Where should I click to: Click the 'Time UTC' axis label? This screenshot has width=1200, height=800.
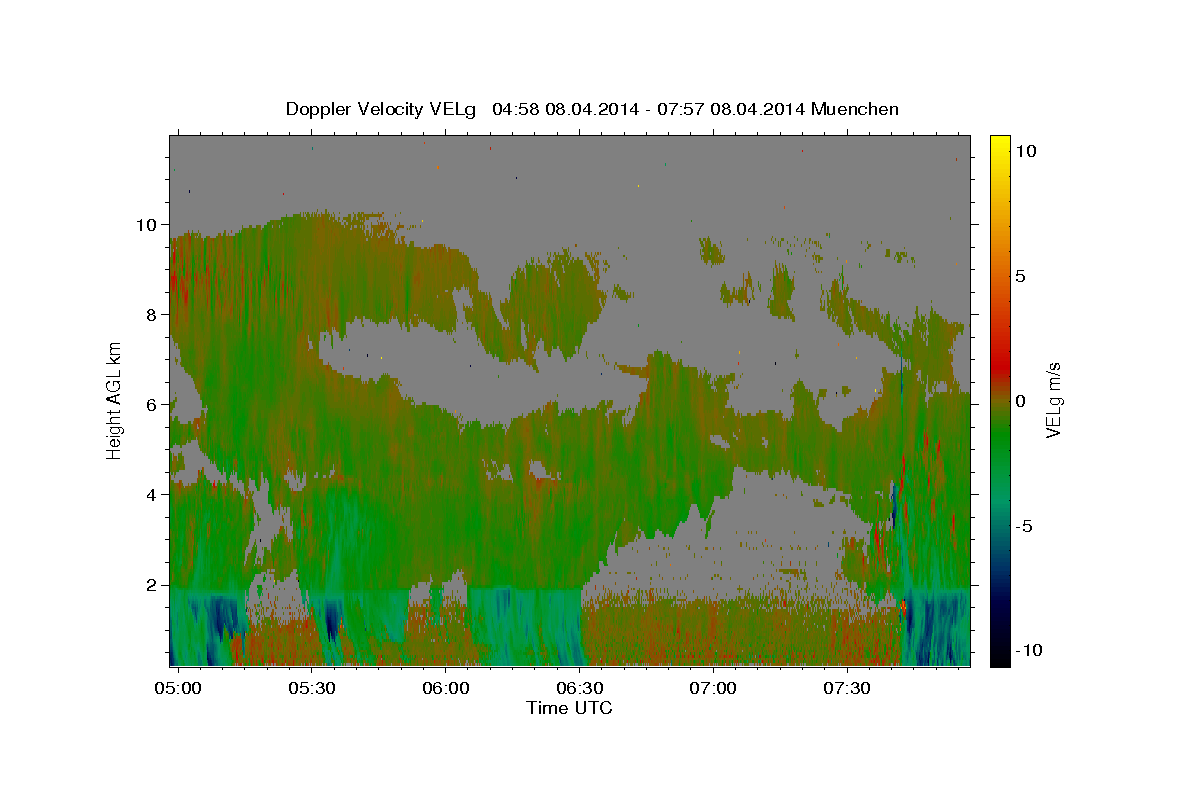coord(569,708)
